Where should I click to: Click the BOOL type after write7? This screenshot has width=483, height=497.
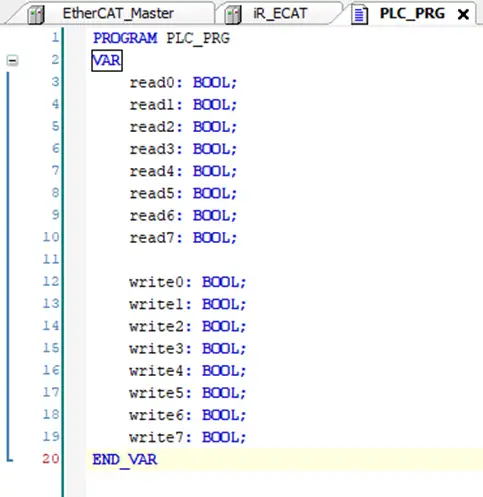click(221, 437)
